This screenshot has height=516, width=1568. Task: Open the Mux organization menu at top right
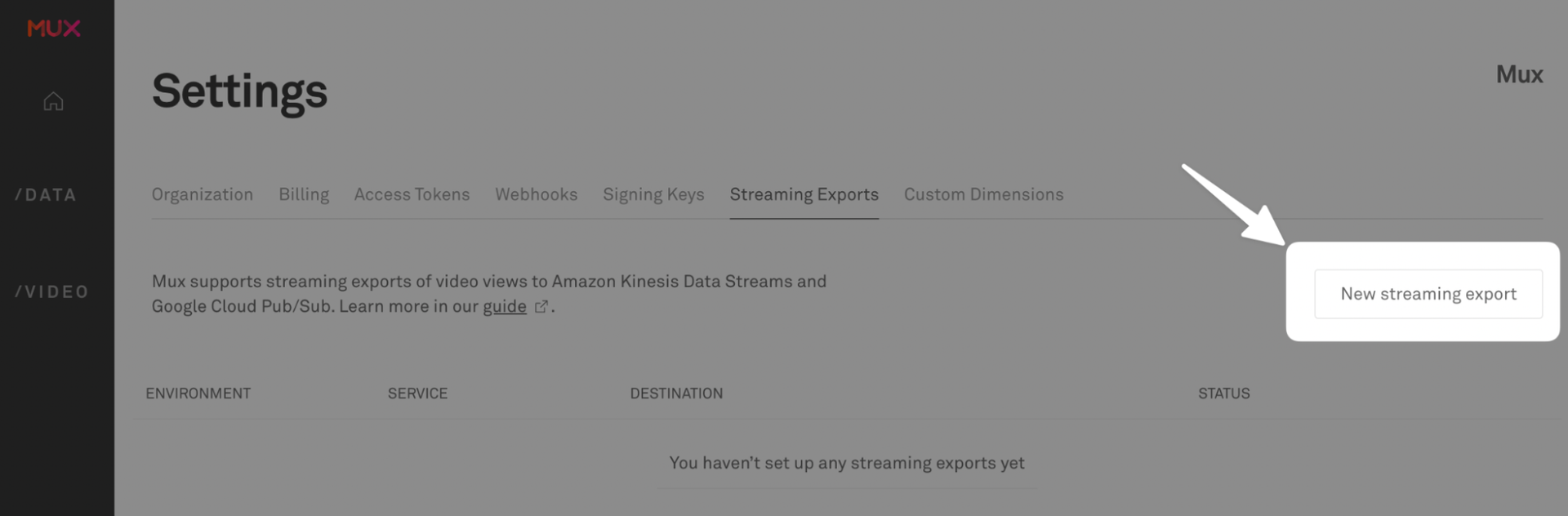(x=1519, y=74)
